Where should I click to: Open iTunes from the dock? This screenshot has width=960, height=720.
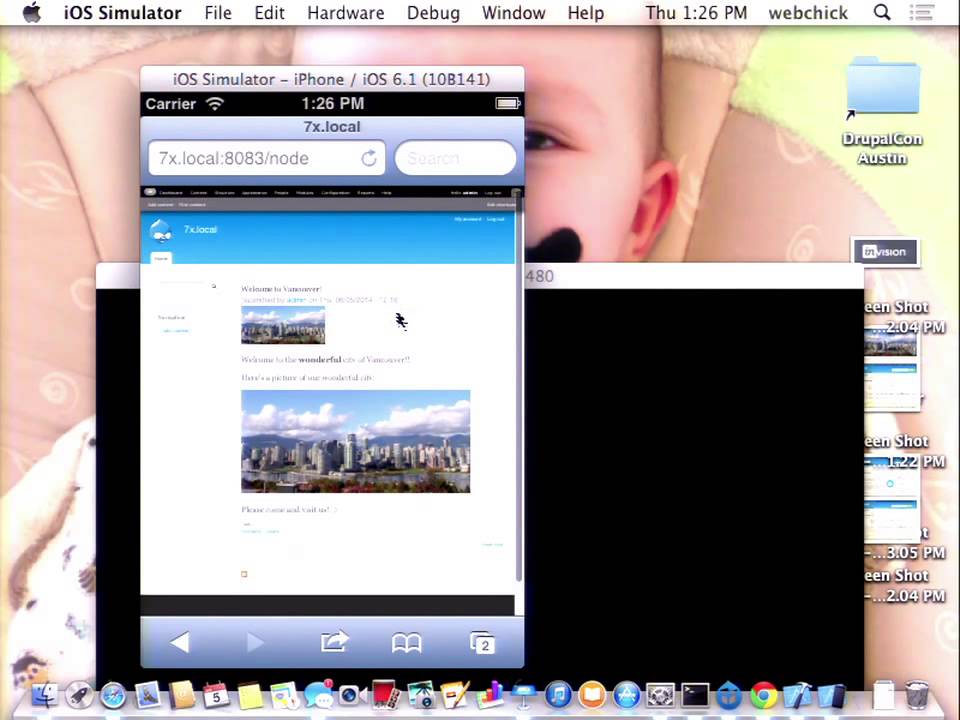(x=558, y=696)
